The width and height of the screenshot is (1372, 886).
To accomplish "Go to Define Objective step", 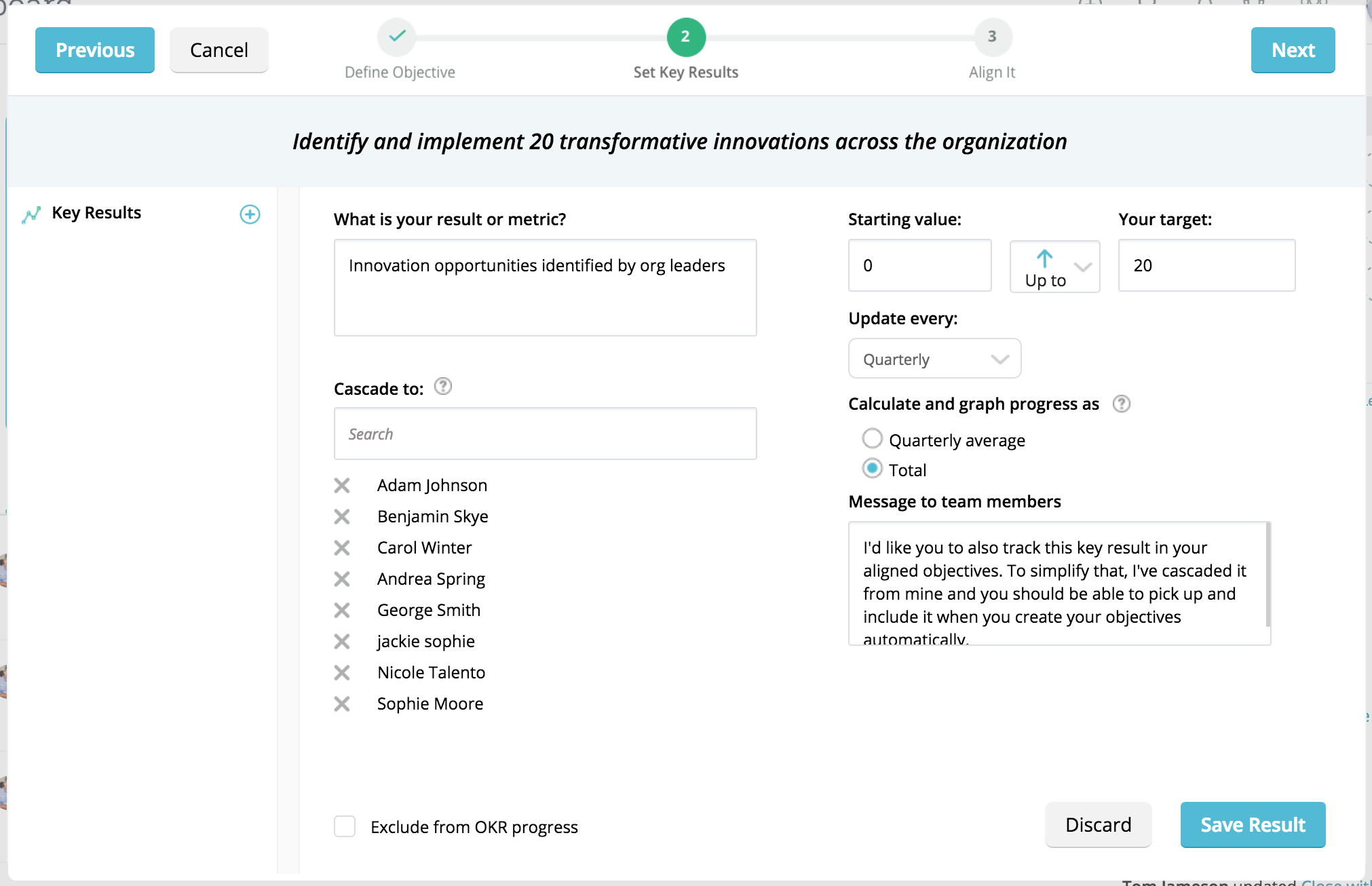I will coord(397,37).
